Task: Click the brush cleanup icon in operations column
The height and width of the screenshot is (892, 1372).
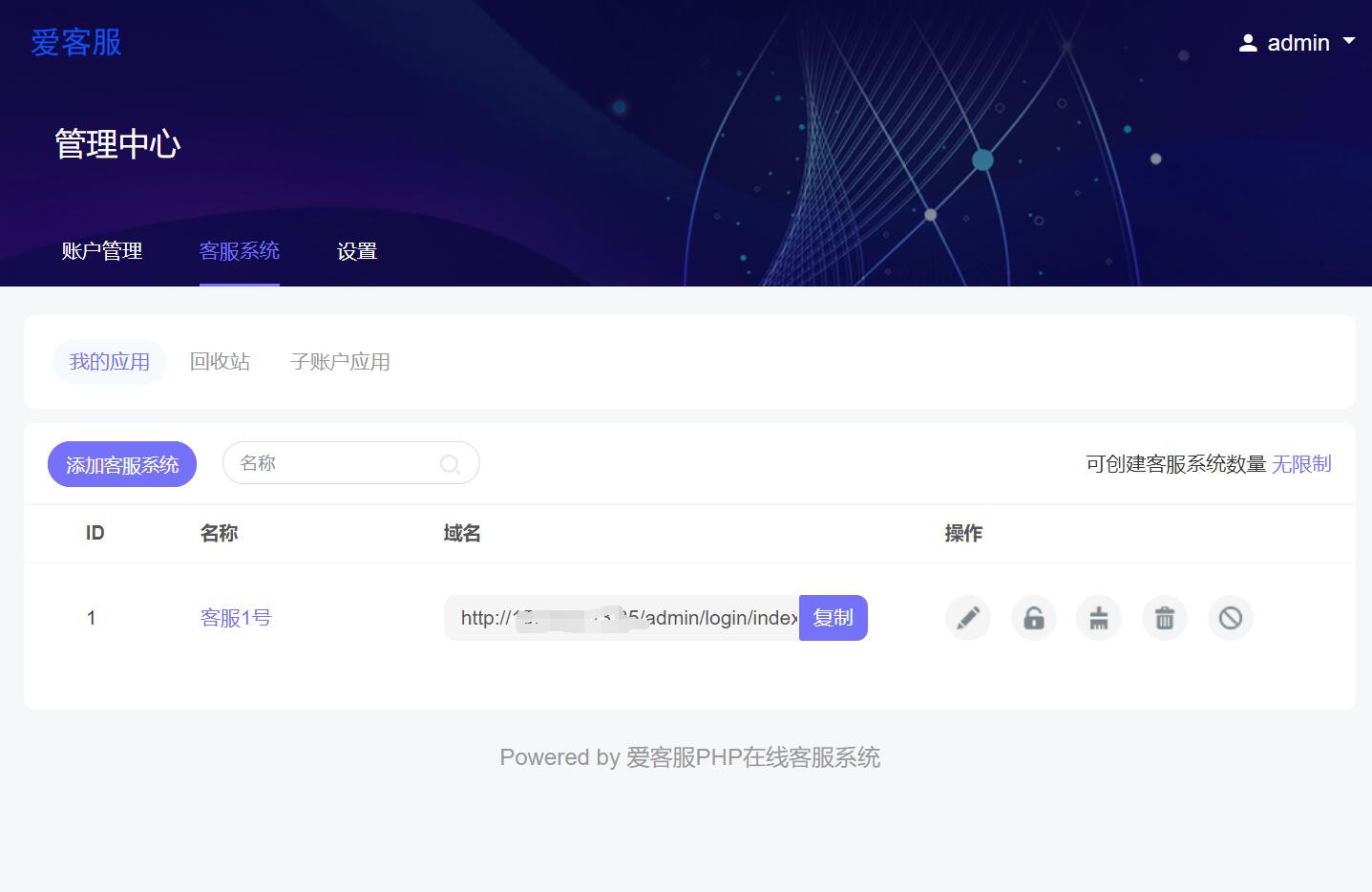Action: click(x=1098, y=618)
